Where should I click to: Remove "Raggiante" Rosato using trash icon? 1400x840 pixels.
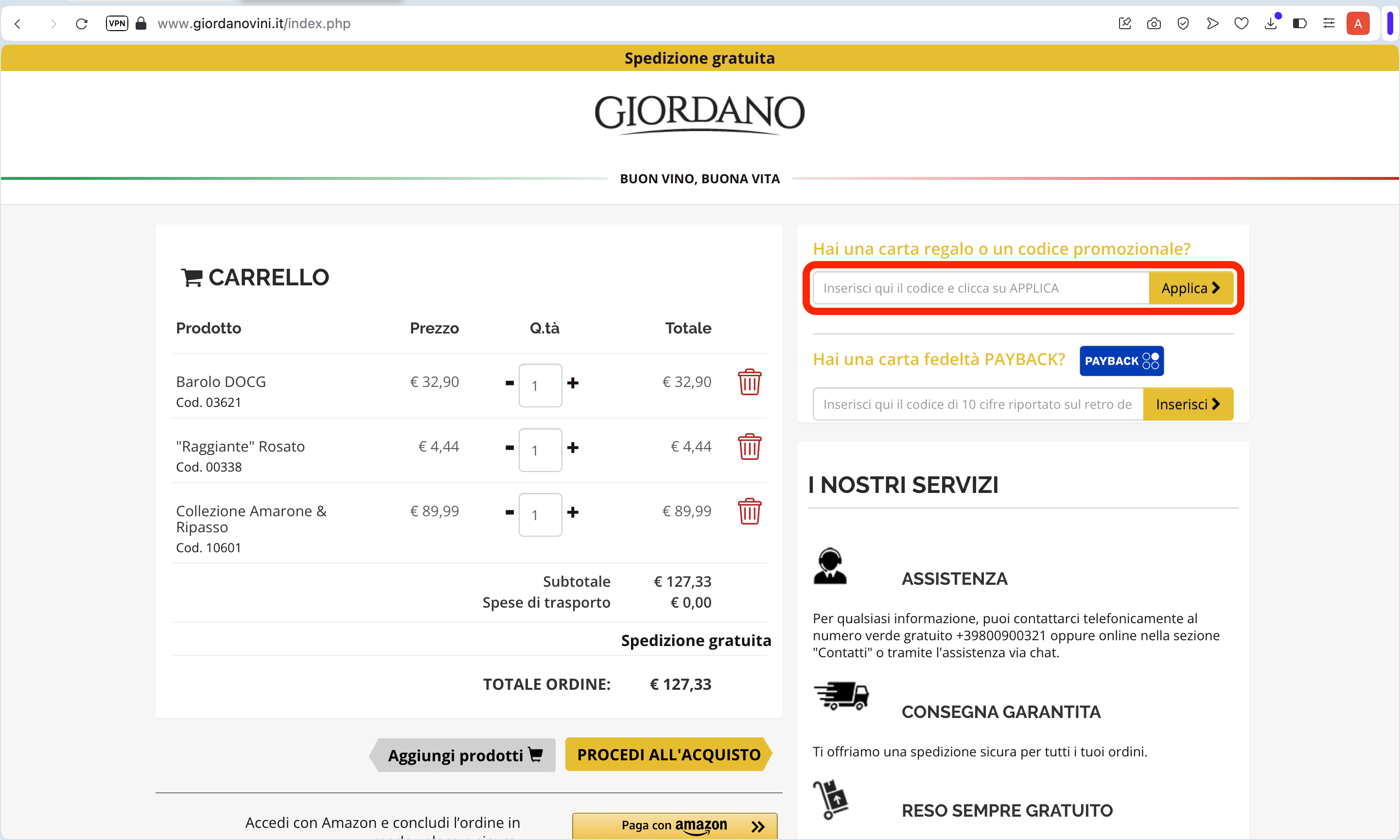click(x=749, y=447)
